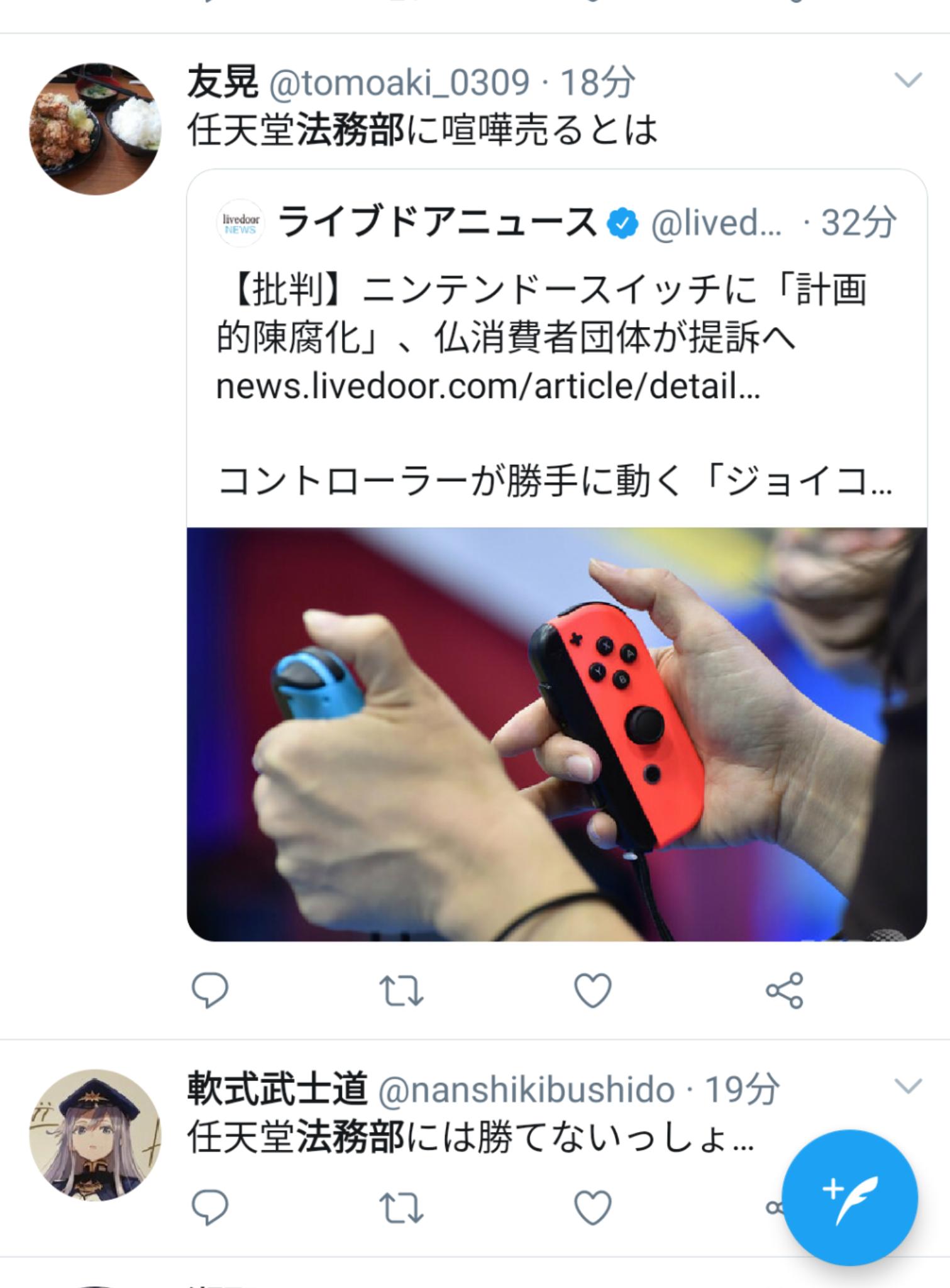Reply to 軟式武士道's tweet
The height and width of the screenshot is (1288, 950).
click(210, 1207)
